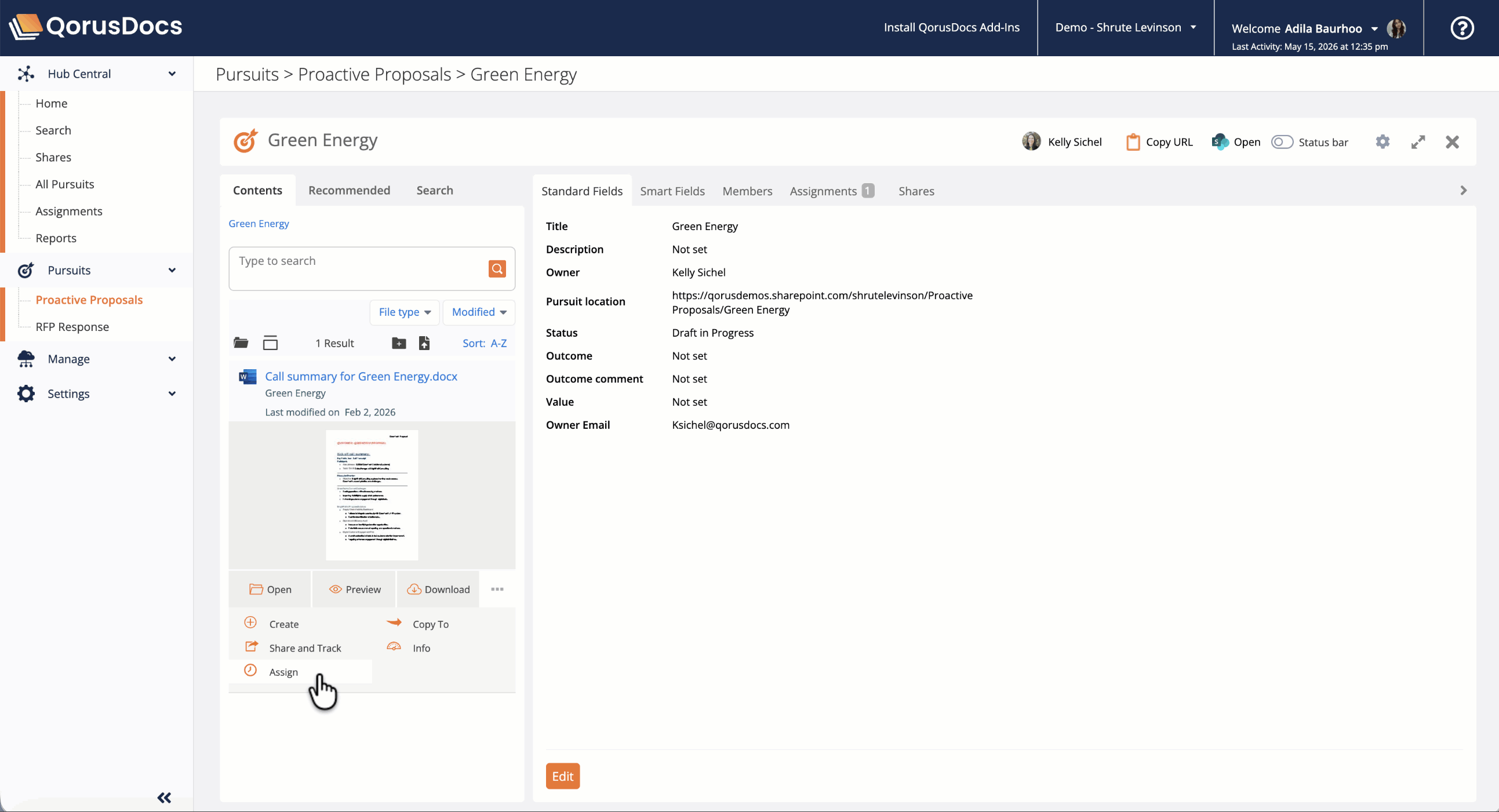Click the Word document icon

point(248,377)
